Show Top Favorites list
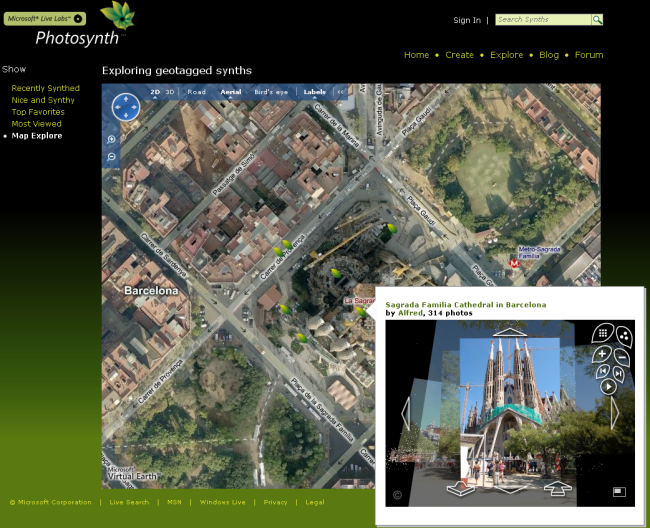Image resolution: width=650 pixels, height=528 pixels. click(38, 112)
